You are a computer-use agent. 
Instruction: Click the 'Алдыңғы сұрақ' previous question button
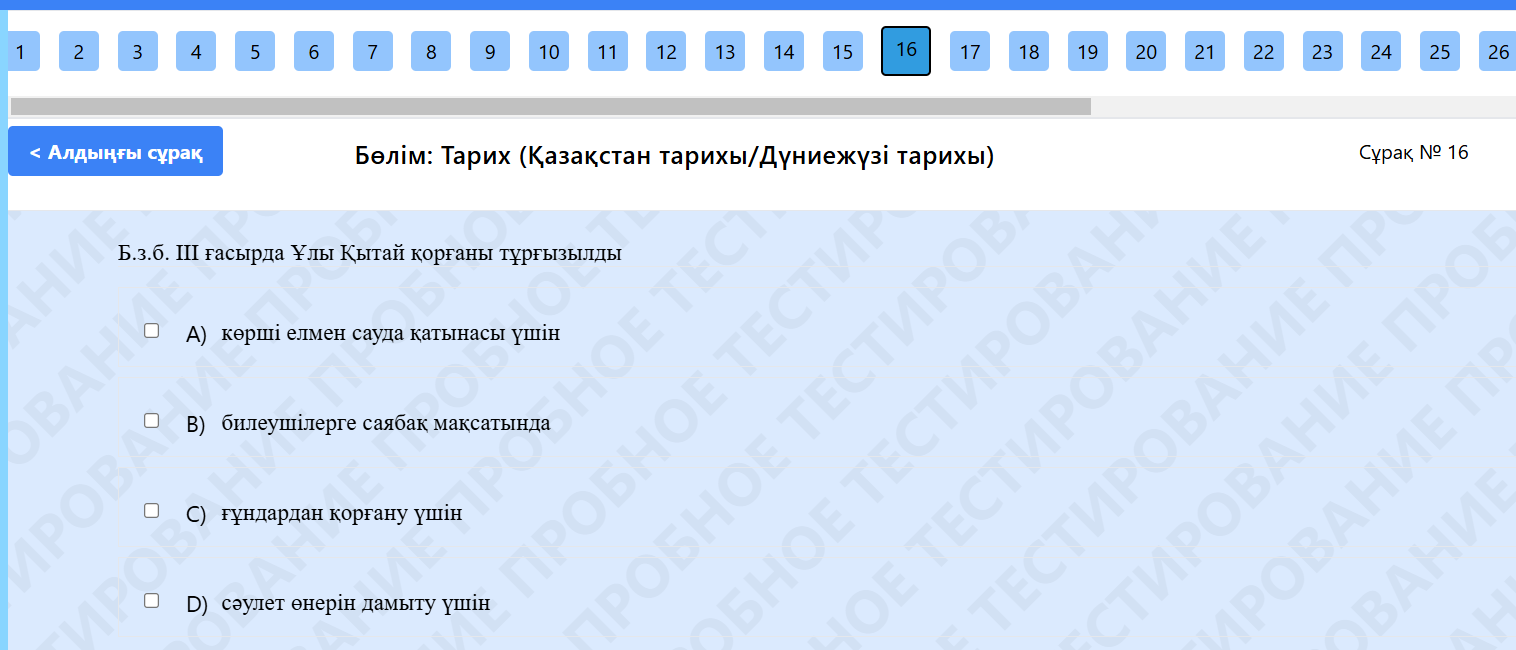(x=115, y=151)
